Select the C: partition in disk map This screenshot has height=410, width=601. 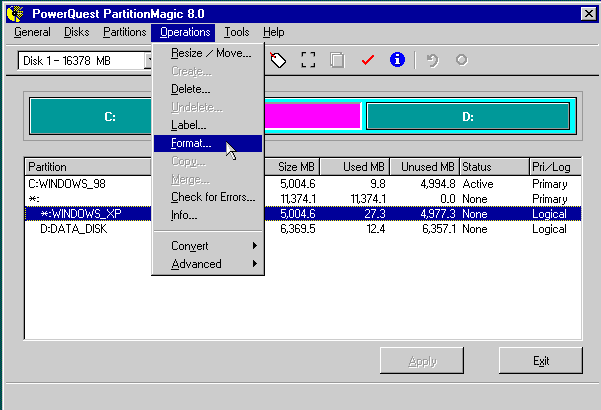pyautogui.click(x=91, y=116)
